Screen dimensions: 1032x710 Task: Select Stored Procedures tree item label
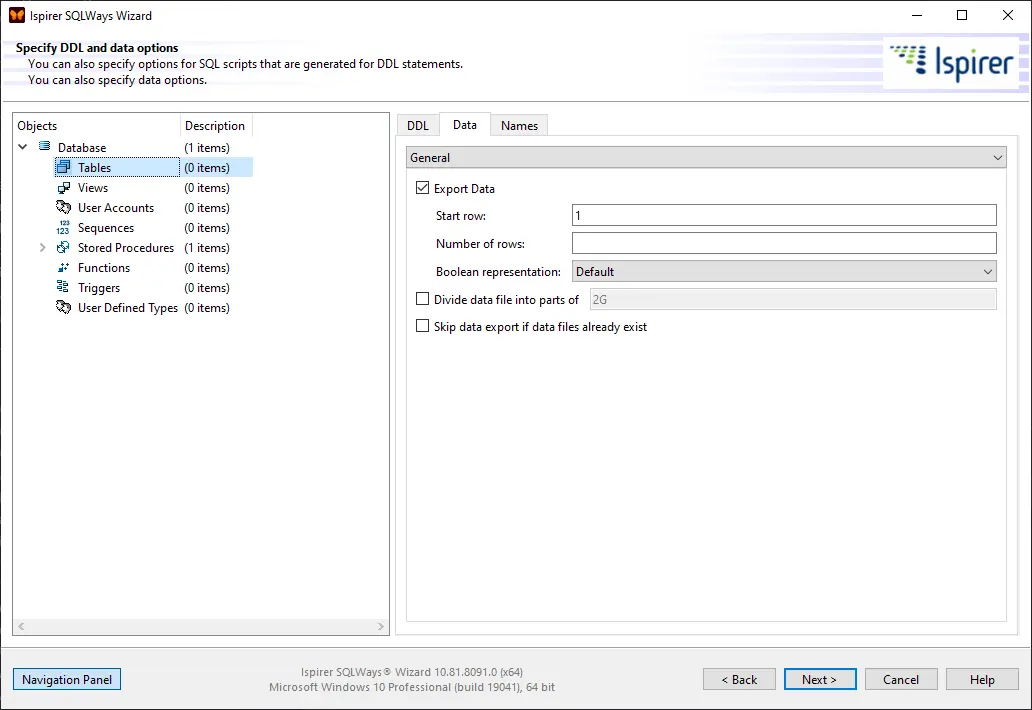[126, 247]
